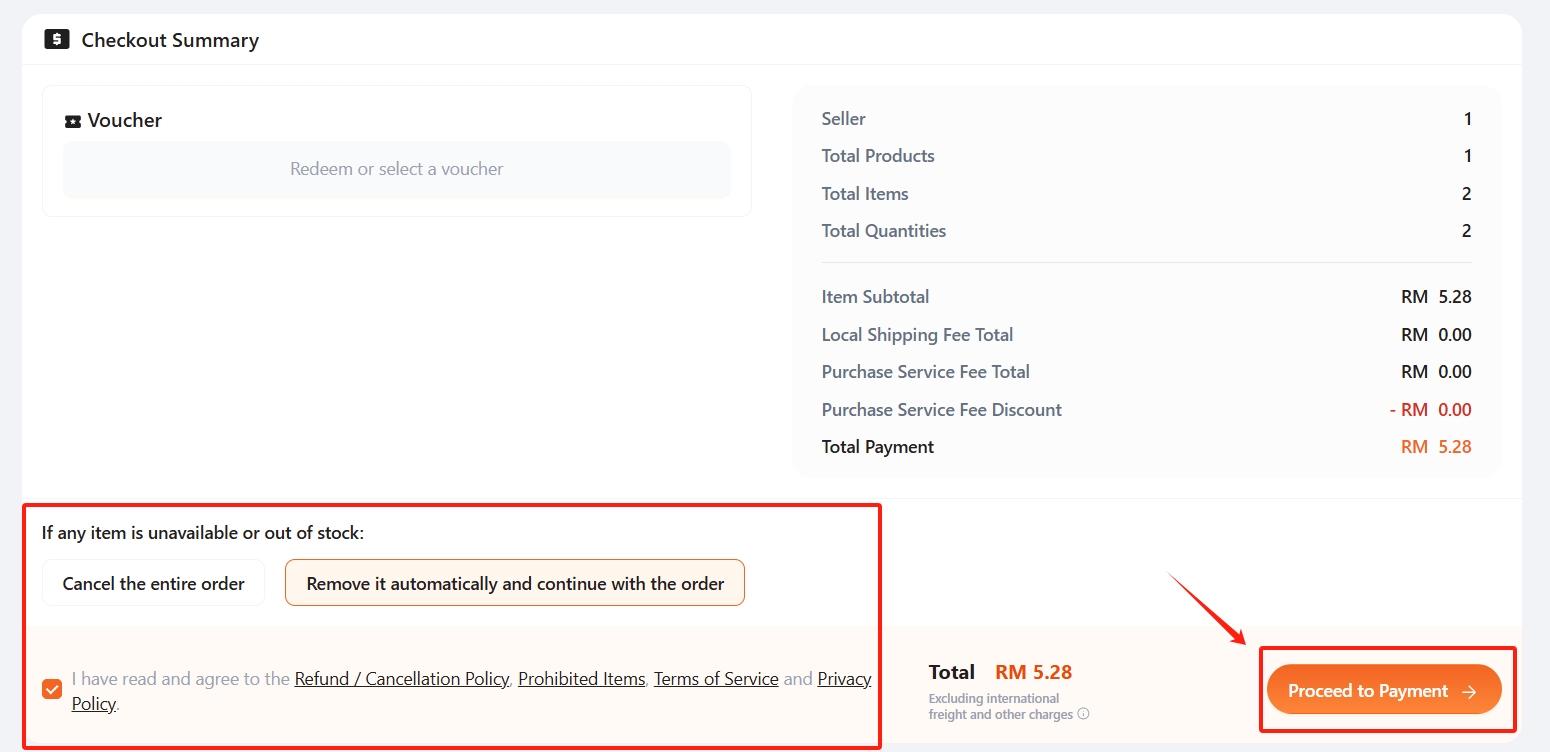View the Terms of Service link
Screen dimensions: 1550x752
(716, 679)
